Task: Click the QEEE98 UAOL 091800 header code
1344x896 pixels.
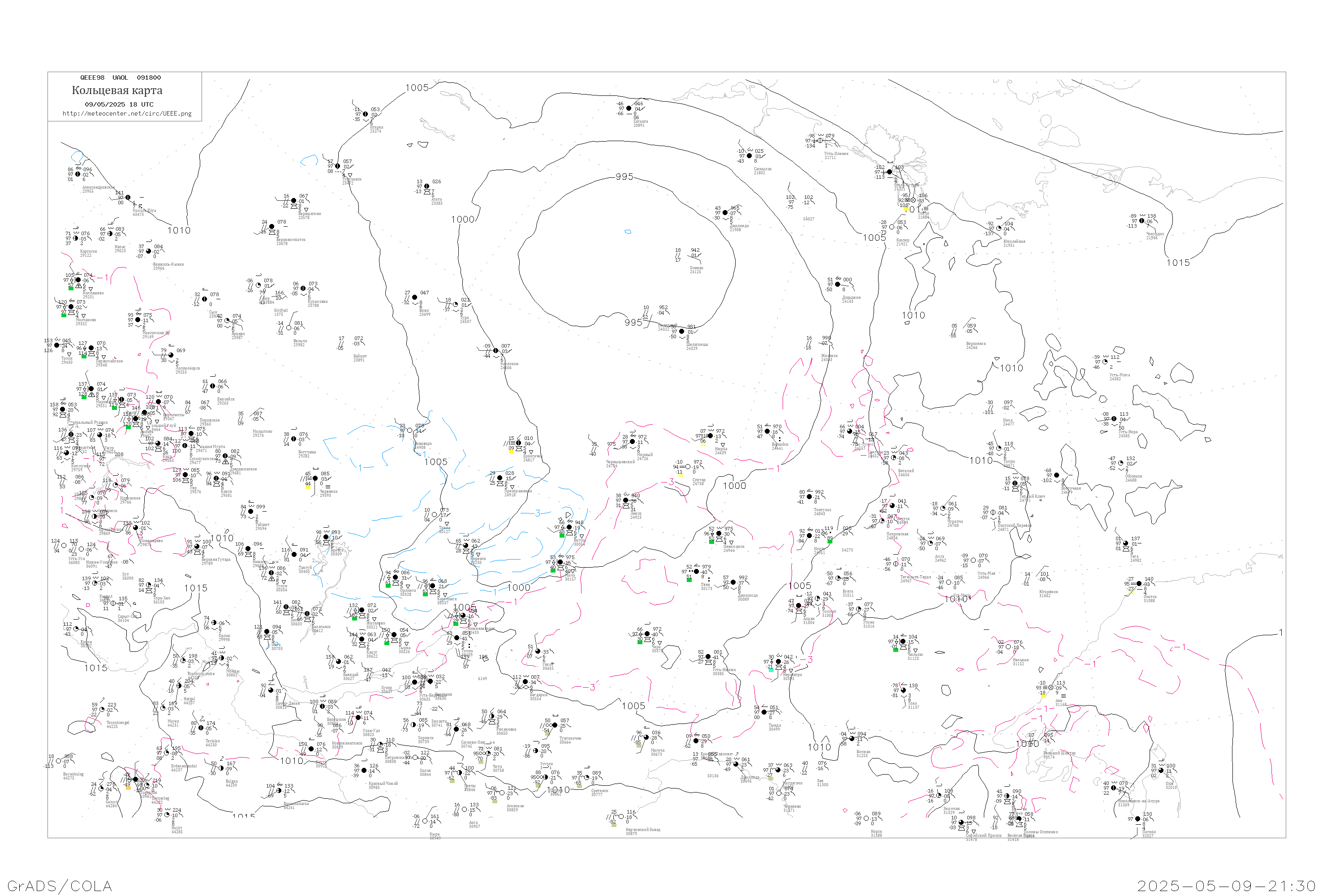Action: 120,77
